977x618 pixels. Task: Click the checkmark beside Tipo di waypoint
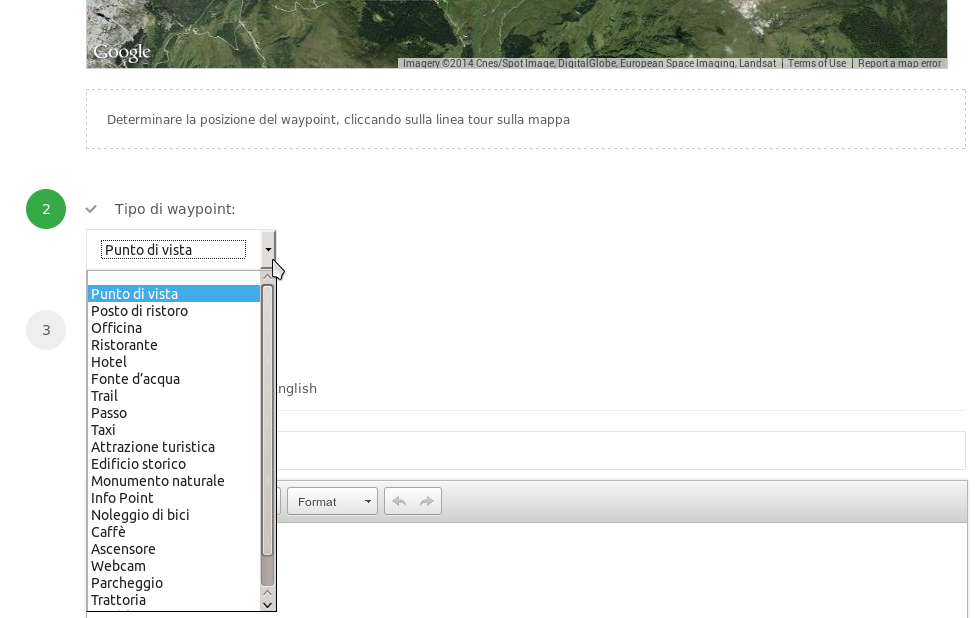[x=91, y=209]
